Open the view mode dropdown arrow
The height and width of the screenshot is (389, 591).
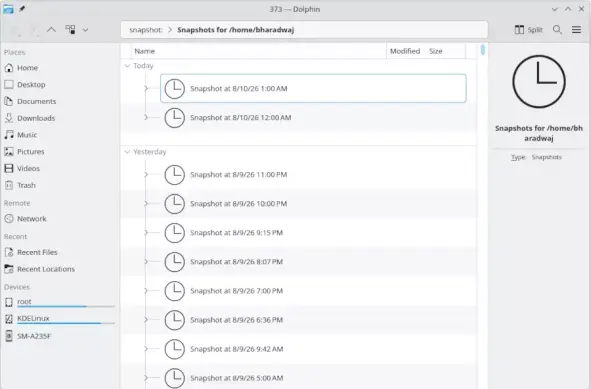click(86, 30)
